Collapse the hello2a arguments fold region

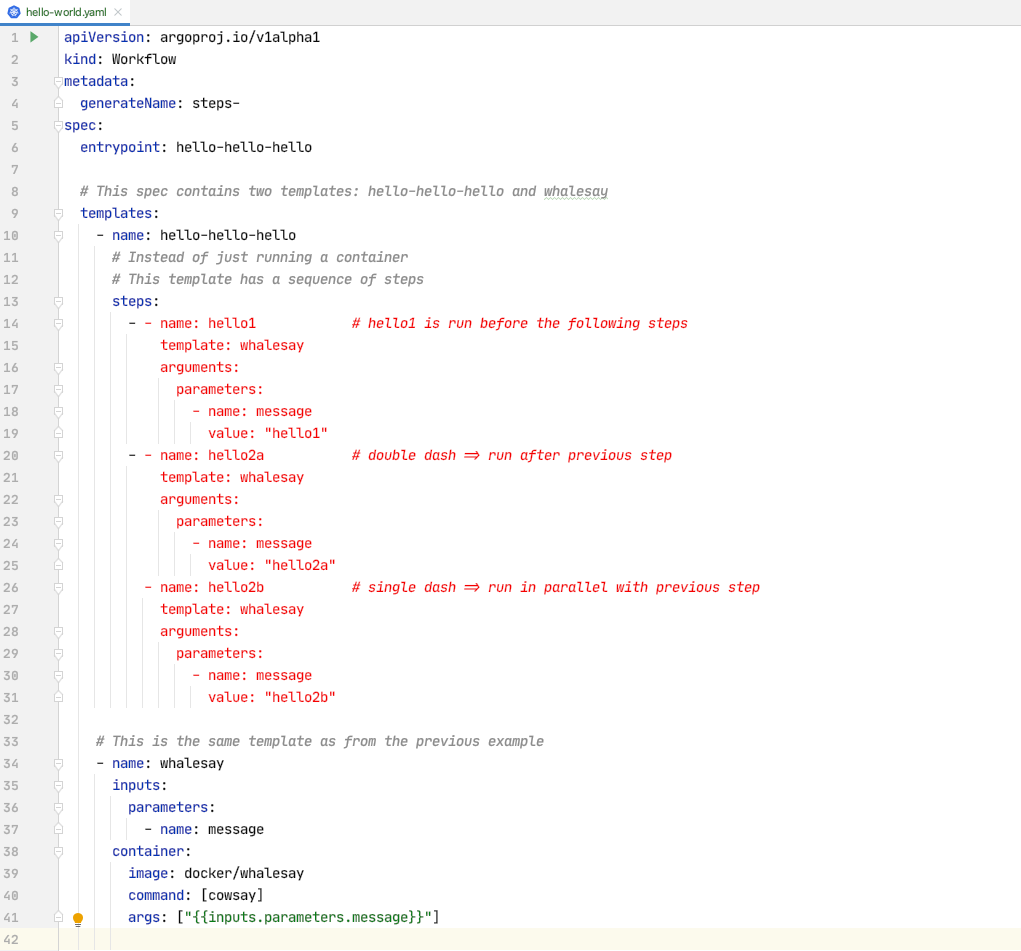click(57, 499)
